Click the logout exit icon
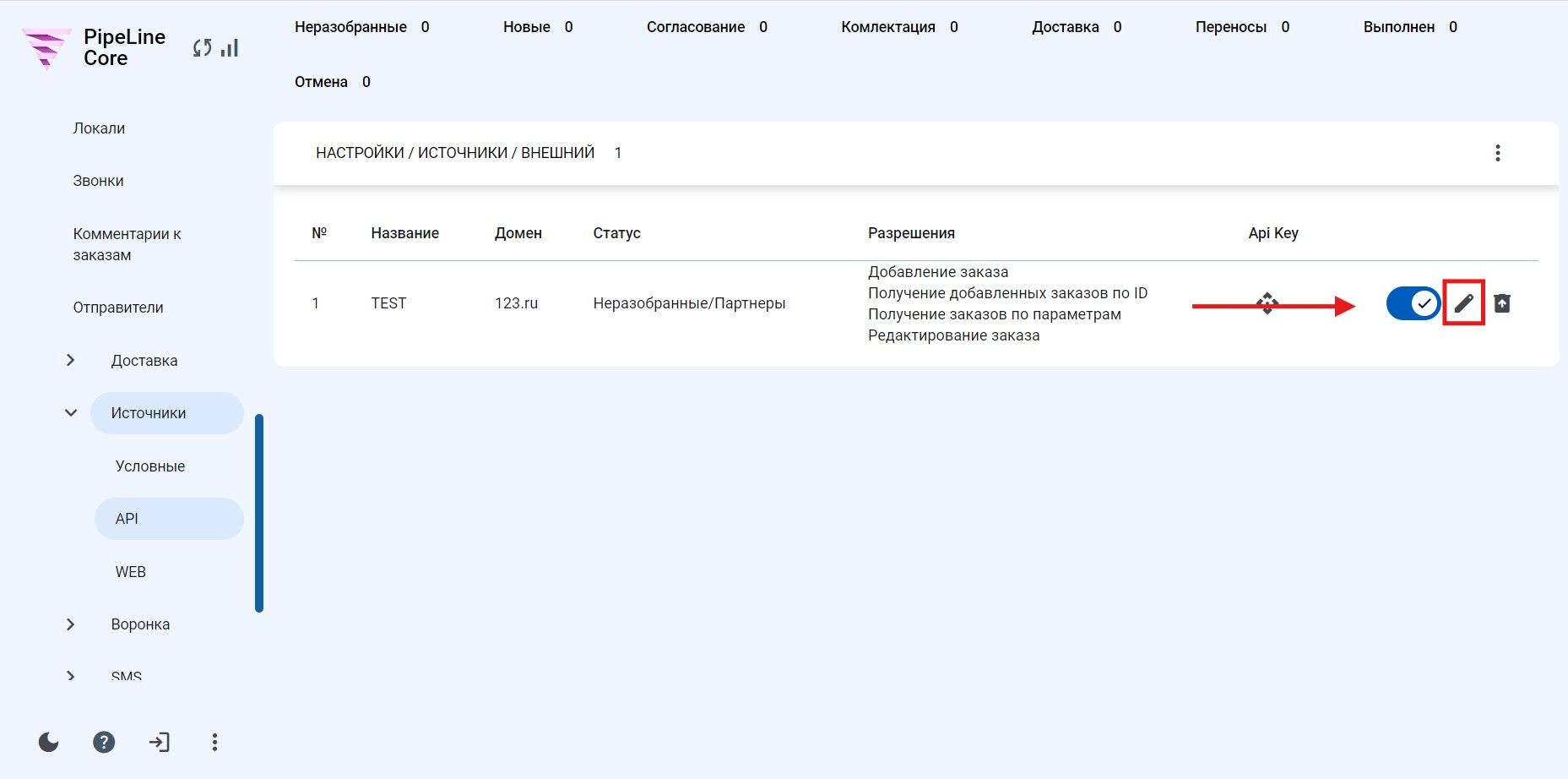The image size is (1568, 779). point(160,742)
